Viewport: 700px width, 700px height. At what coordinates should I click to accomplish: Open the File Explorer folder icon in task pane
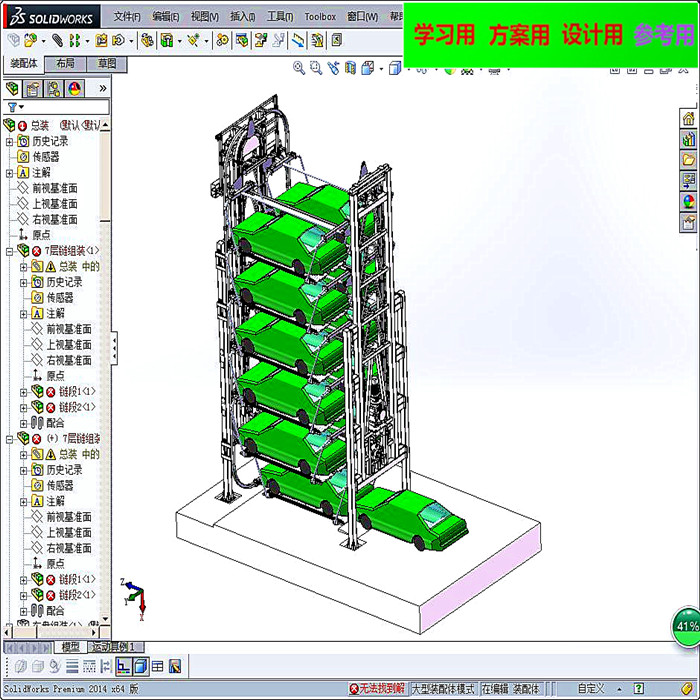click(688, 160)
